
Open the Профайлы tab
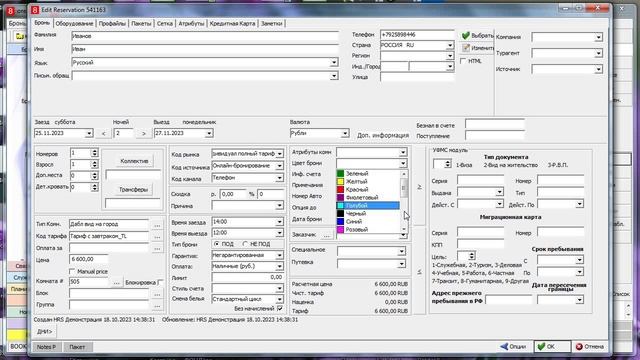112,24
